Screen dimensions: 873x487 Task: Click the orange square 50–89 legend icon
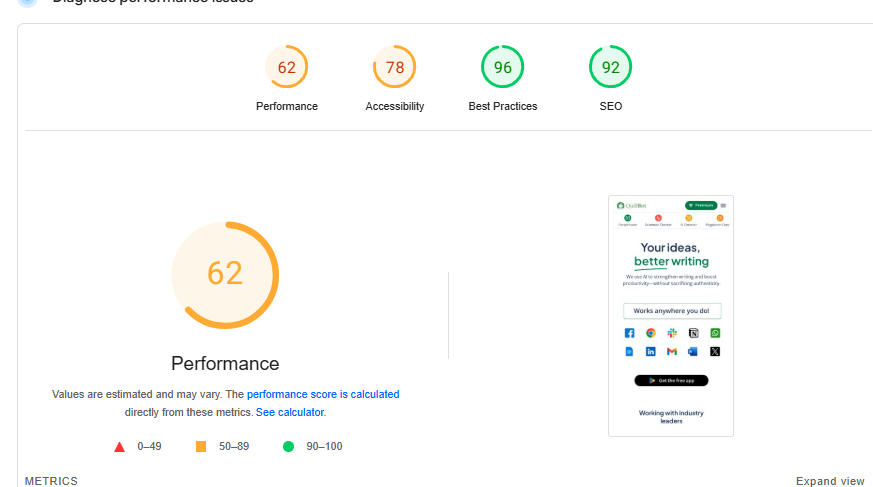click(201, 446)
